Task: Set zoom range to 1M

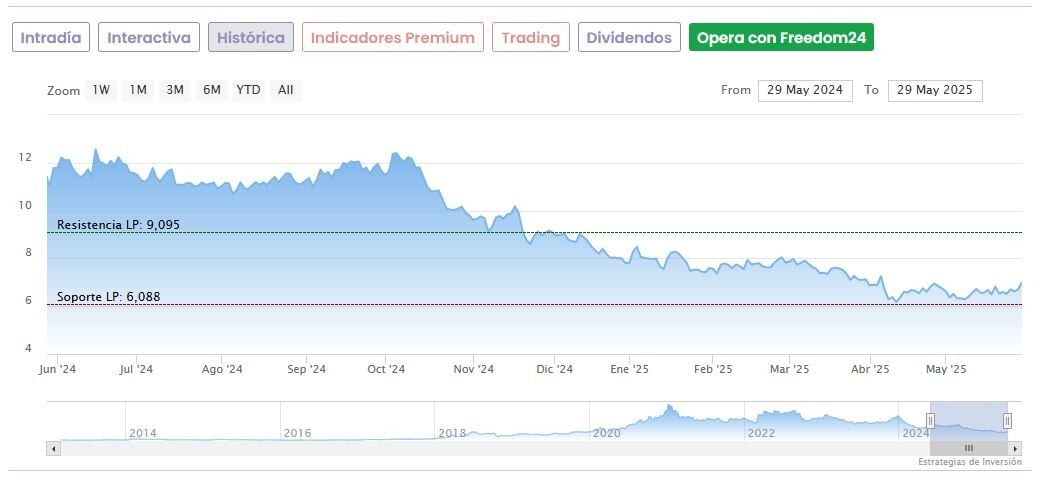Action: [x=138, y=90]
